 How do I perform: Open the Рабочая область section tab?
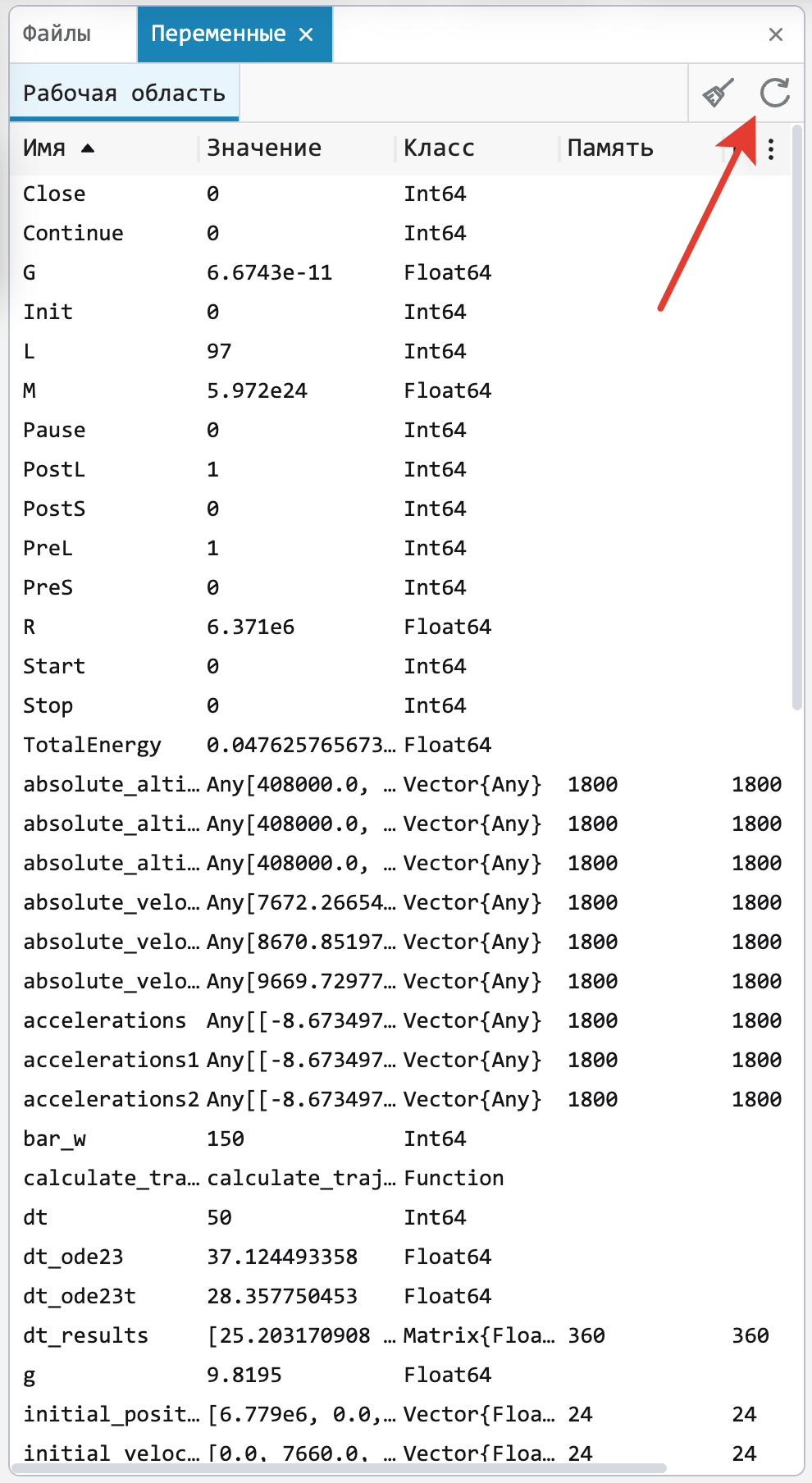(124, 94)
